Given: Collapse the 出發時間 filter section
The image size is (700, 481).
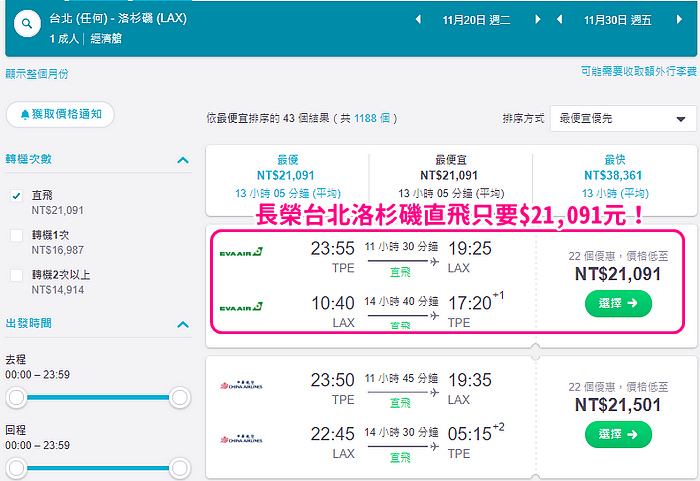Looking at the screenshot, I should tap(183, 324).
